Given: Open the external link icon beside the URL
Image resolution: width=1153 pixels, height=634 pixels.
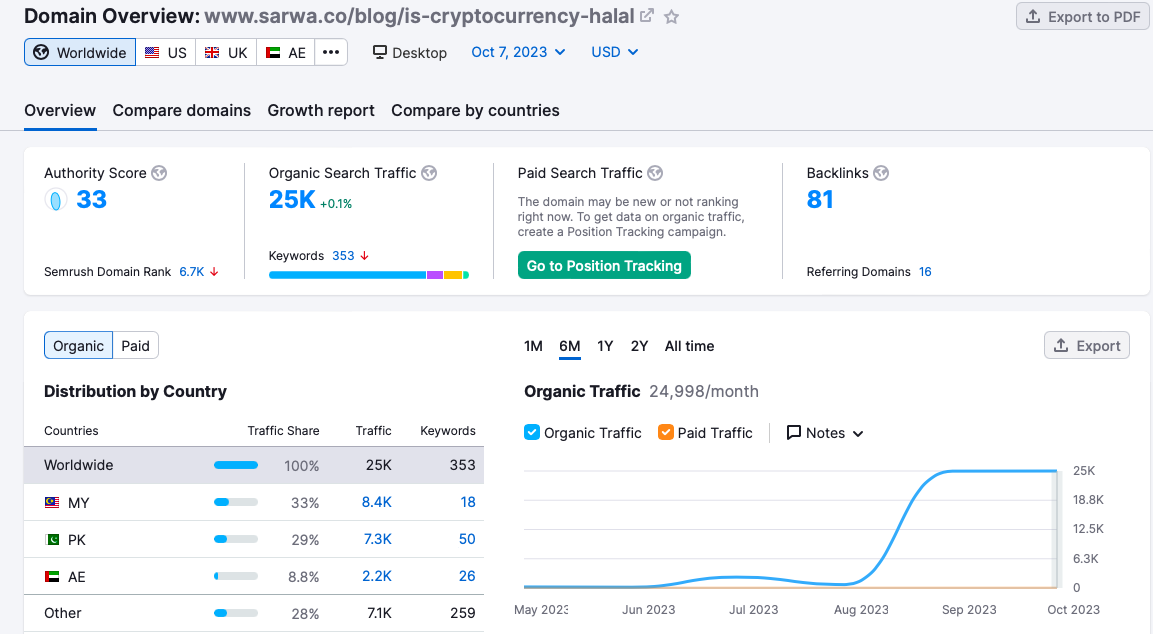Looking at the screenshot, I should tap(648, 16).
